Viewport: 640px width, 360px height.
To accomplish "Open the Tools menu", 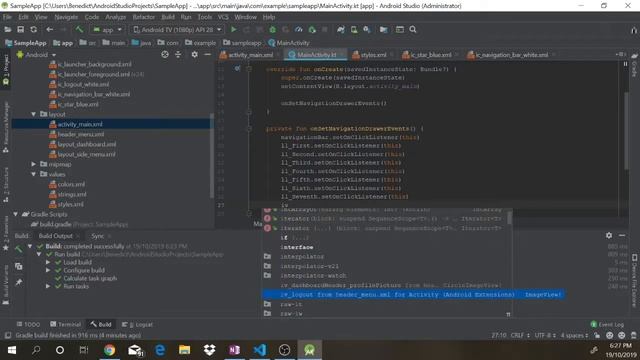I will [x=204, y=17].
